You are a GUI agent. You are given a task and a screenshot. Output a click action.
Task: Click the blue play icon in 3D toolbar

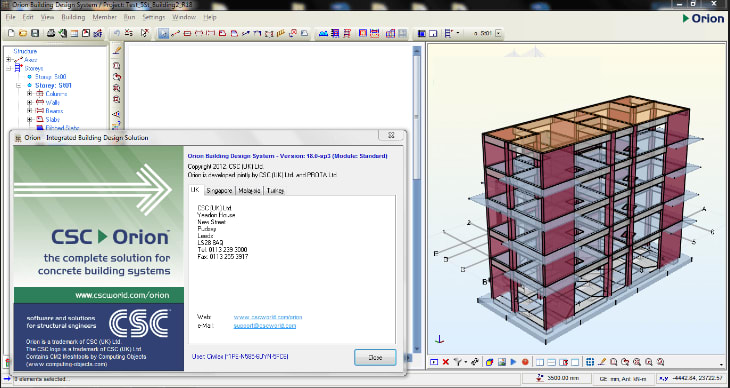coord(514,361)
